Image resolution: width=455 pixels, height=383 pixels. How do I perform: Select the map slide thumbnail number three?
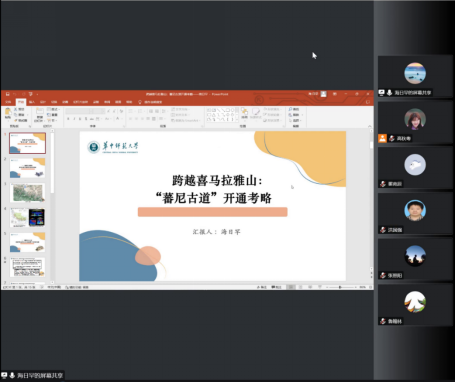pos(27,192)
